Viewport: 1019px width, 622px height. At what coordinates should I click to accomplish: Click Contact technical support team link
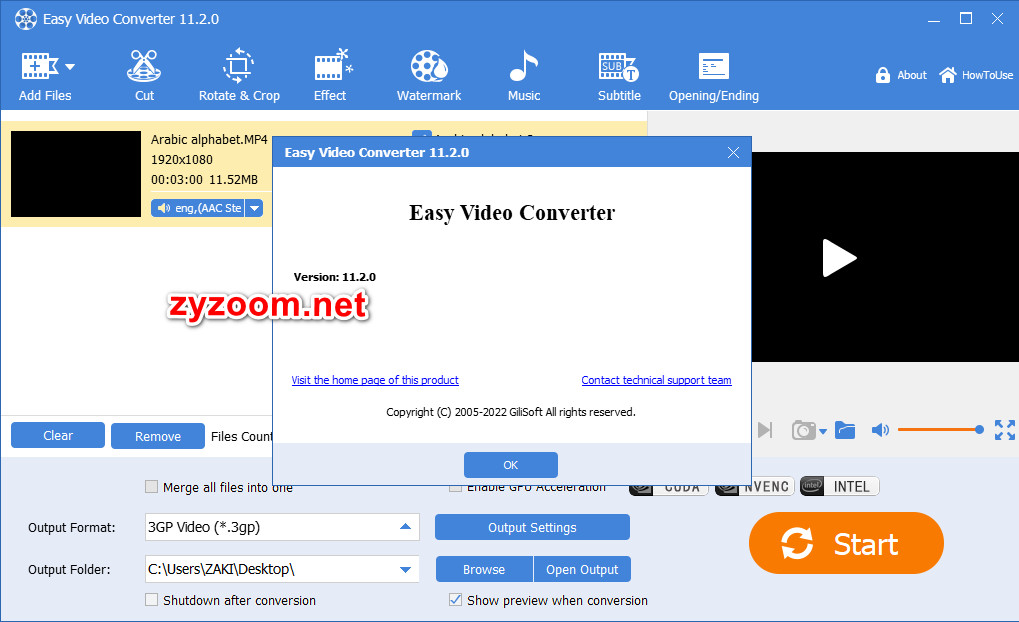pyautogui.click(x=656, y=380)
